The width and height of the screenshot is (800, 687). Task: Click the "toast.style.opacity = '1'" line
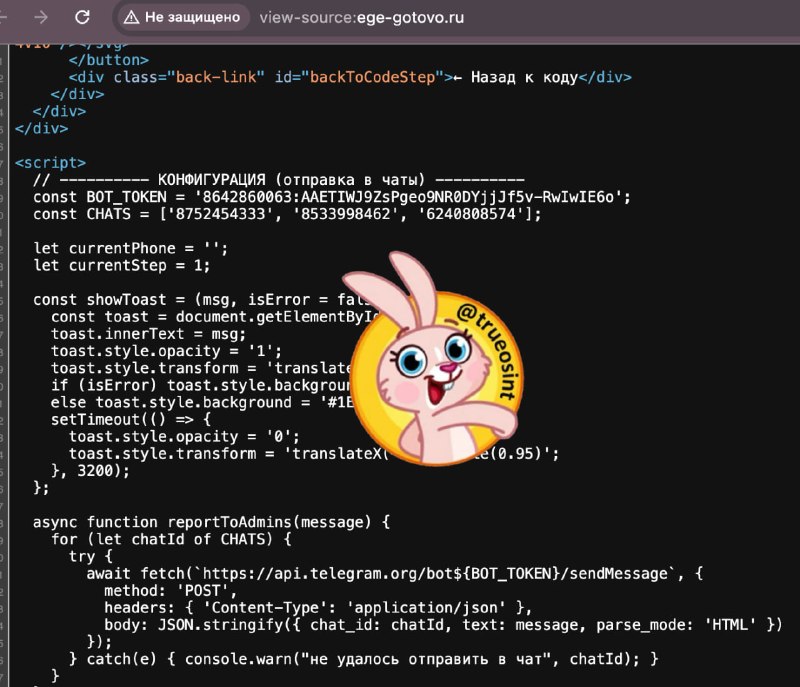166,351
